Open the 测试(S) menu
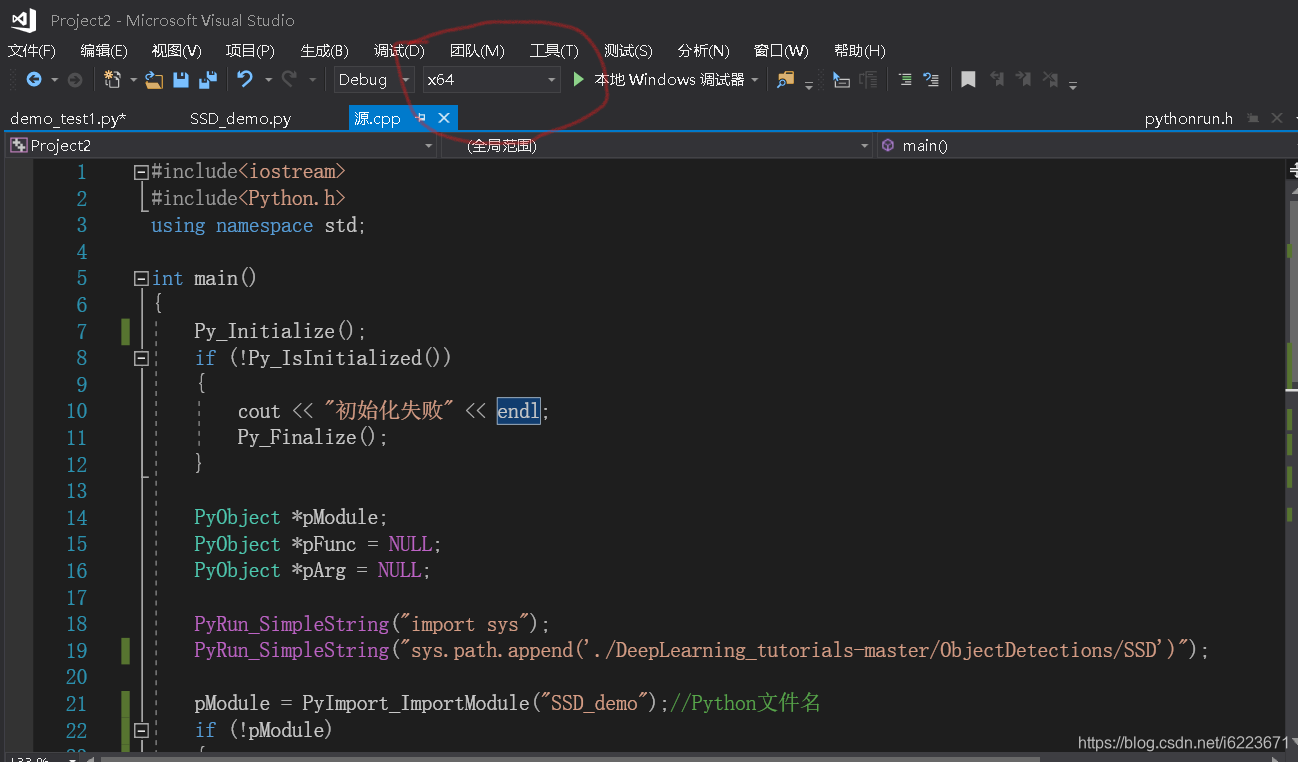1298x762 pixels. click(628, 51)
